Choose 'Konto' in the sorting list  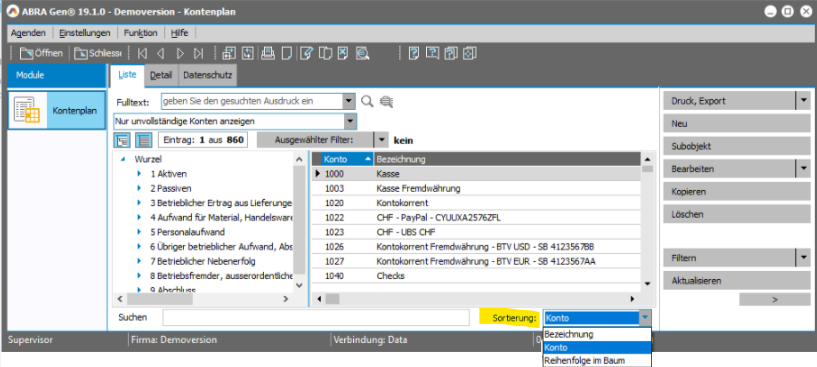point(597,348)
